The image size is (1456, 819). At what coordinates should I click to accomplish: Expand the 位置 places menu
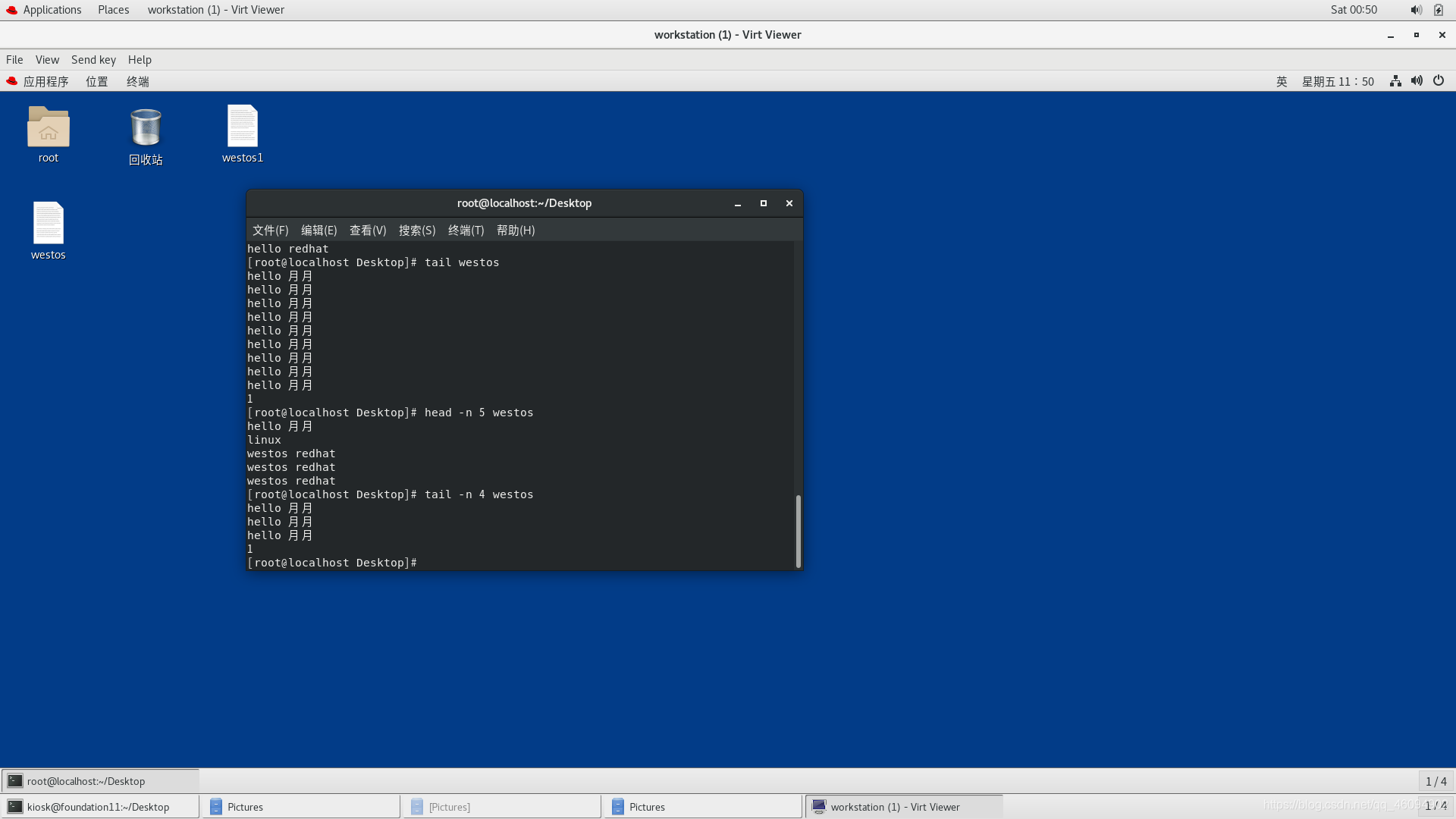[x=96, y=81]
